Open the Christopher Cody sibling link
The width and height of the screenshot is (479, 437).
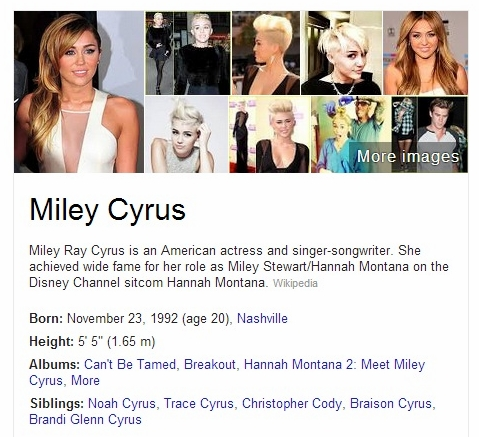[x=292, y=403]
